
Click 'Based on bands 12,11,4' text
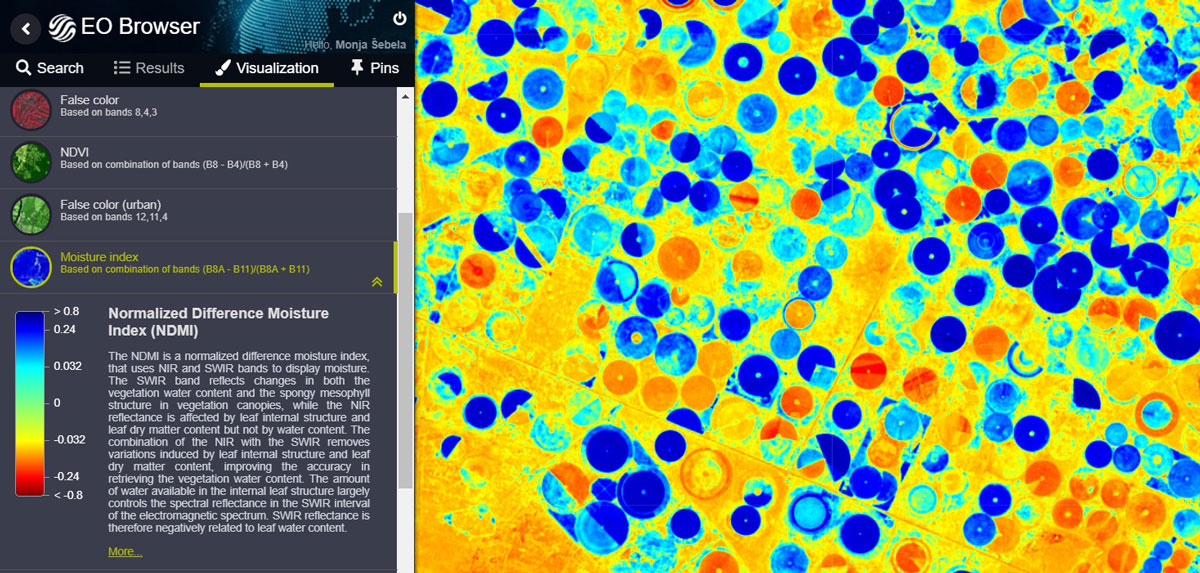[113, 217]
